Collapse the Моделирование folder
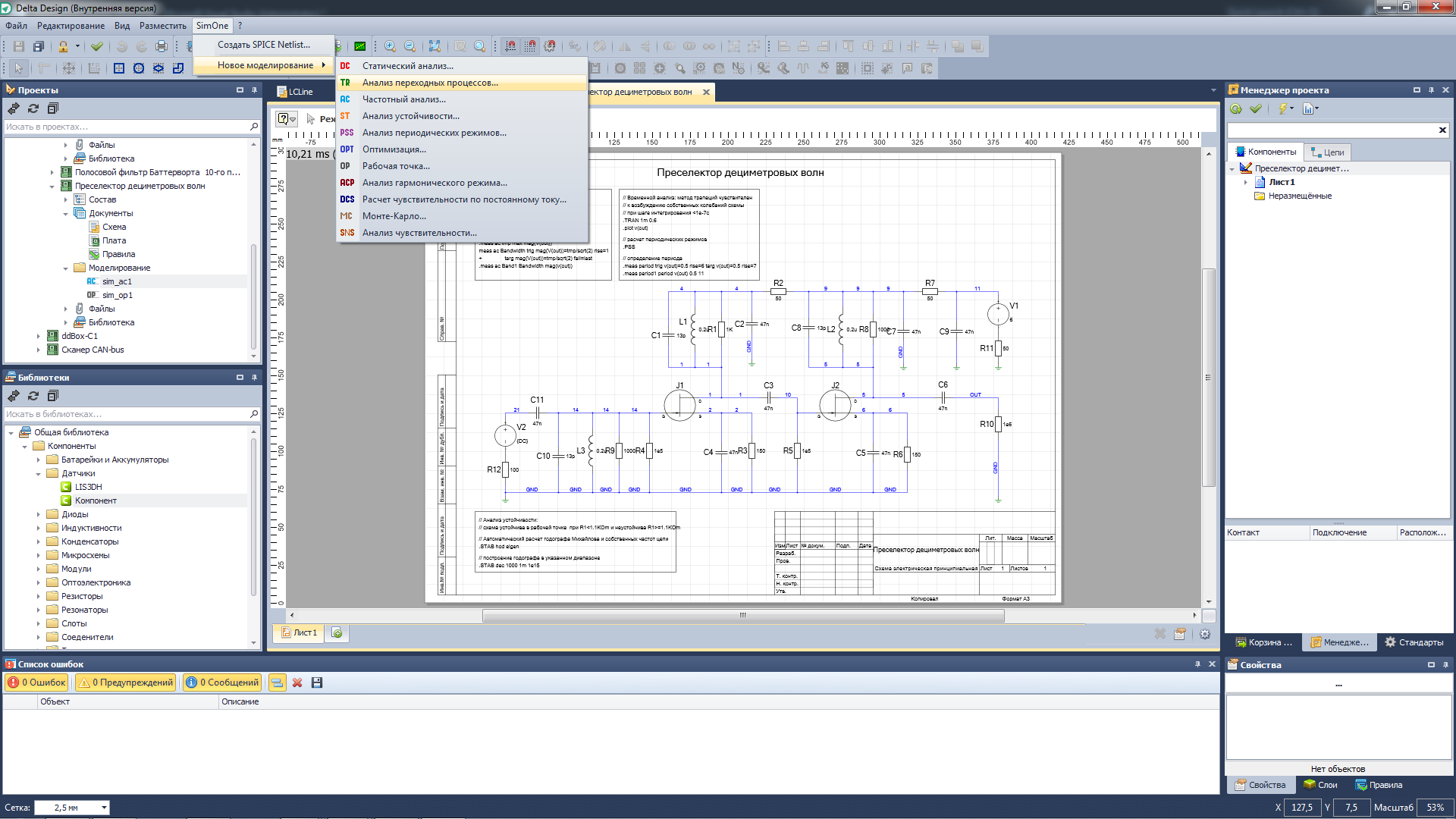 click(x=66, y=268)
